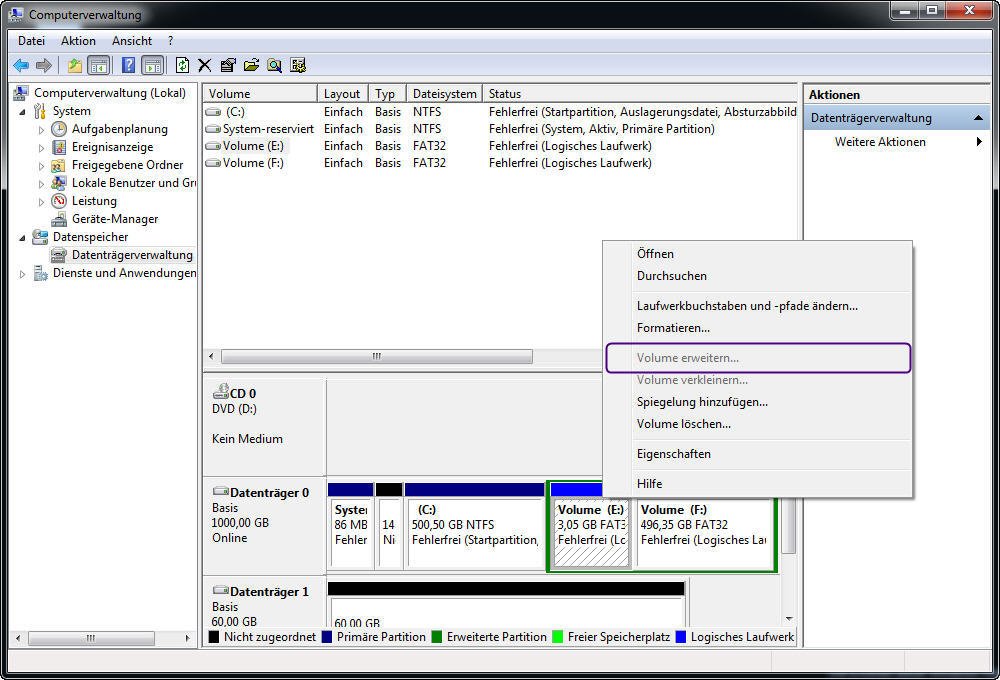Click the volume list horizontal scrollbar
The image size is (1000, 680).
click(x=377, y=356)
